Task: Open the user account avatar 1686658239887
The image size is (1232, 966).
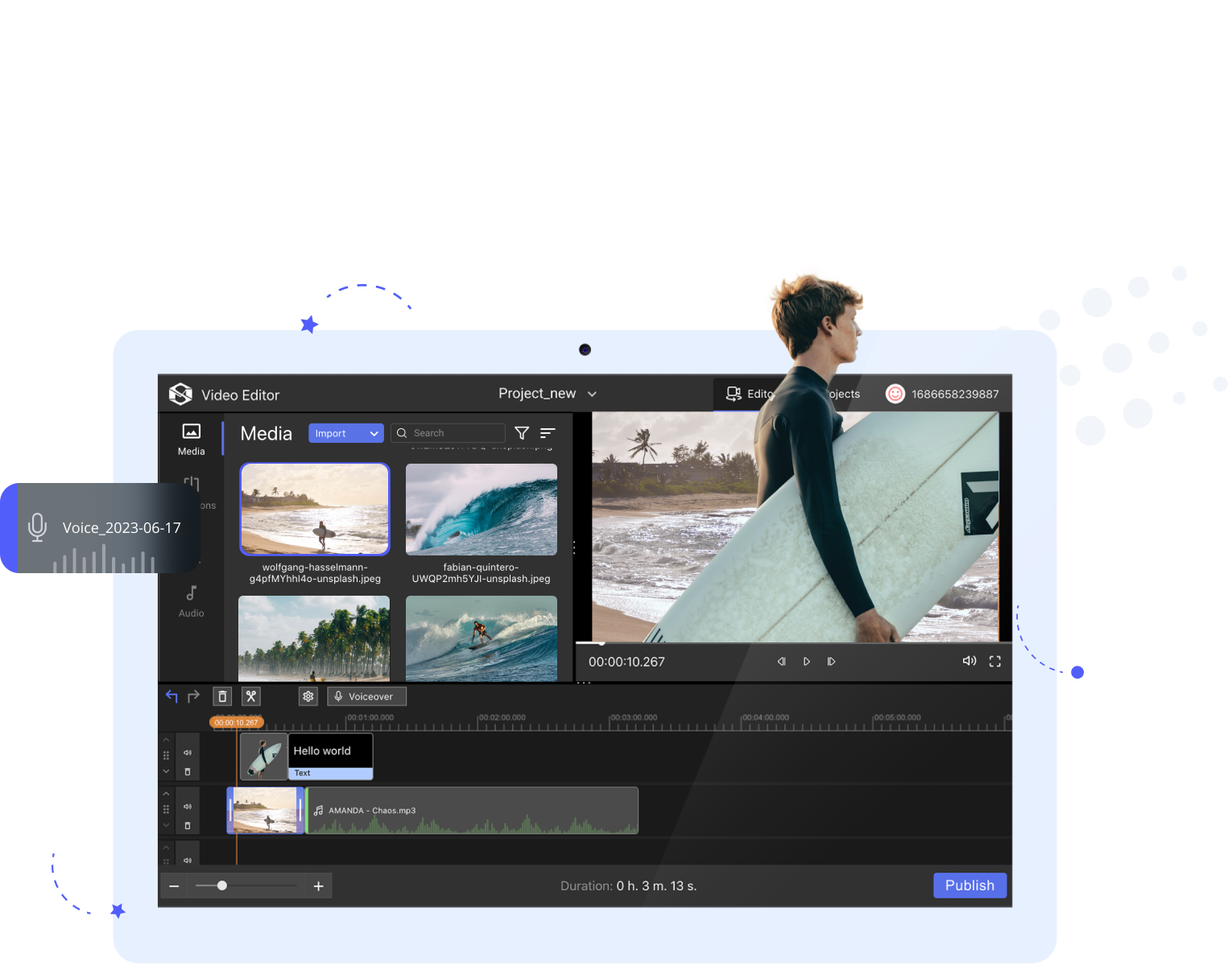Action: [895, 394]
